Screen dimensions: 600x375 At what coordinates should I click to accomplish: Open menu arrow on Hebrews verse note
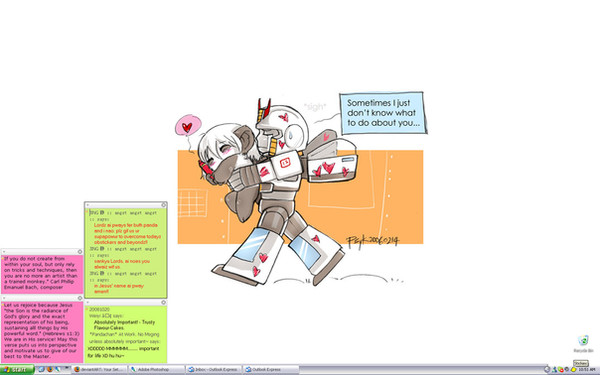click(x=3, y=298)
